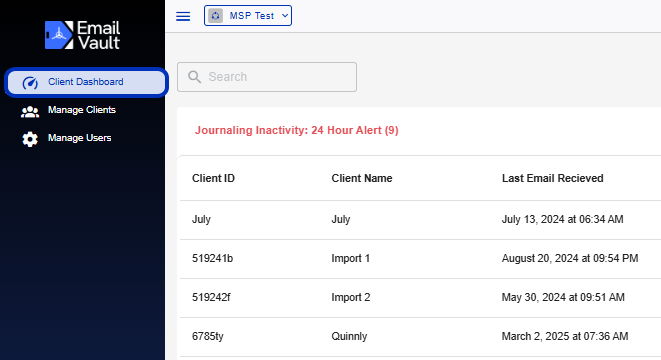The height and width of the screenshot is (360, 661).
Task: Go to Manage Users
Action: pyautogui.click(x=79, y=138)
